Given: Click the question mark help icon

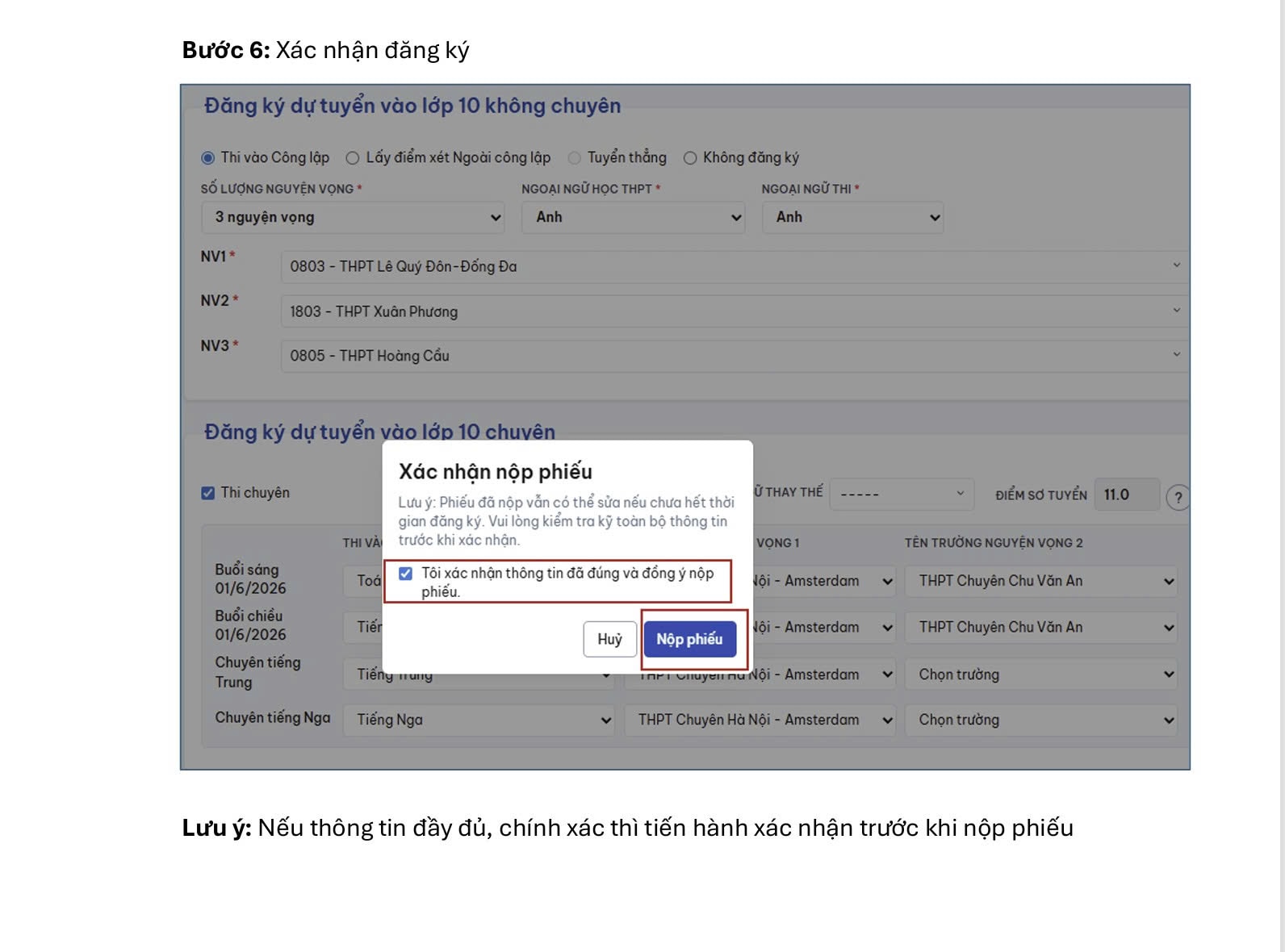Looking at the screenshot, I should click(x=1178, y=497).
